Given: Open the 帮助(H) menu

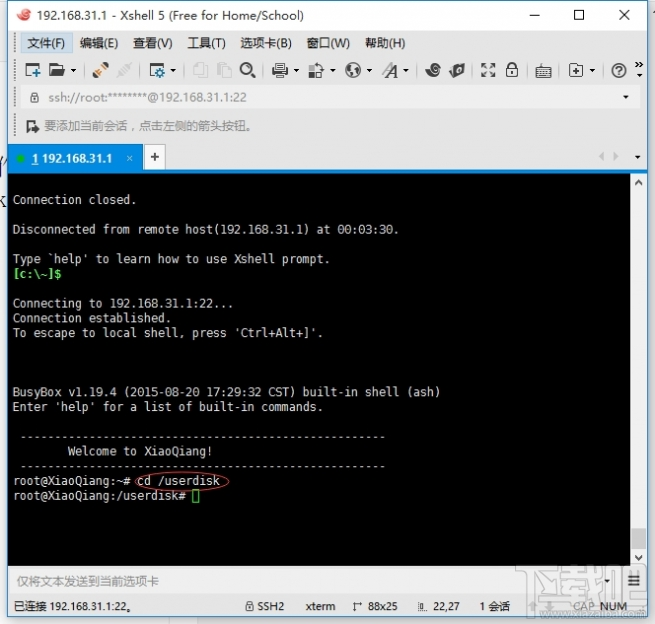Looking at the screenshot, I should 385,43.
